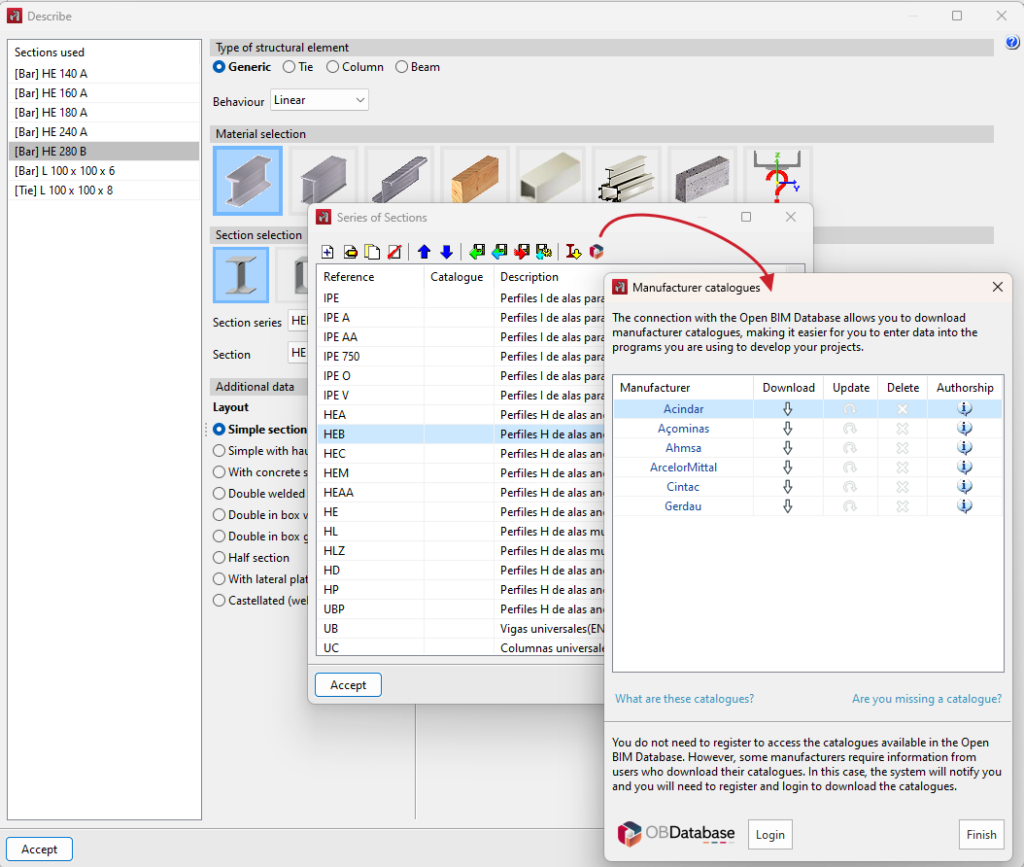Open 'Are you missing a catalogue?' link
Screen dimensions: 1024x867
tap(927, 699)
